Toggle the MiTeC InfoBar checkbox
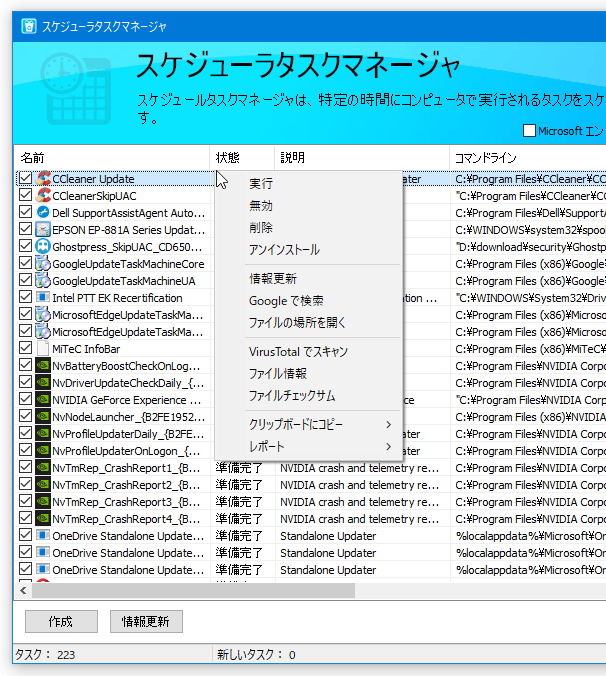 [x=25, y=348]
